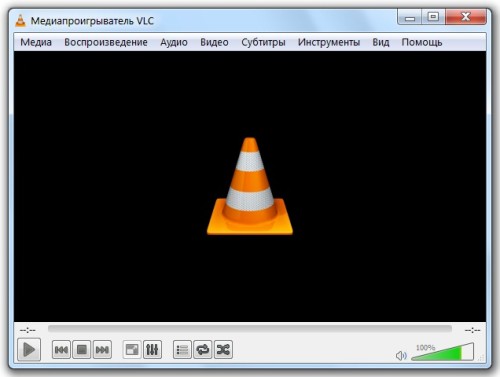Open the Видео menu
Viewport: 500px width, 377px height.
214,42
